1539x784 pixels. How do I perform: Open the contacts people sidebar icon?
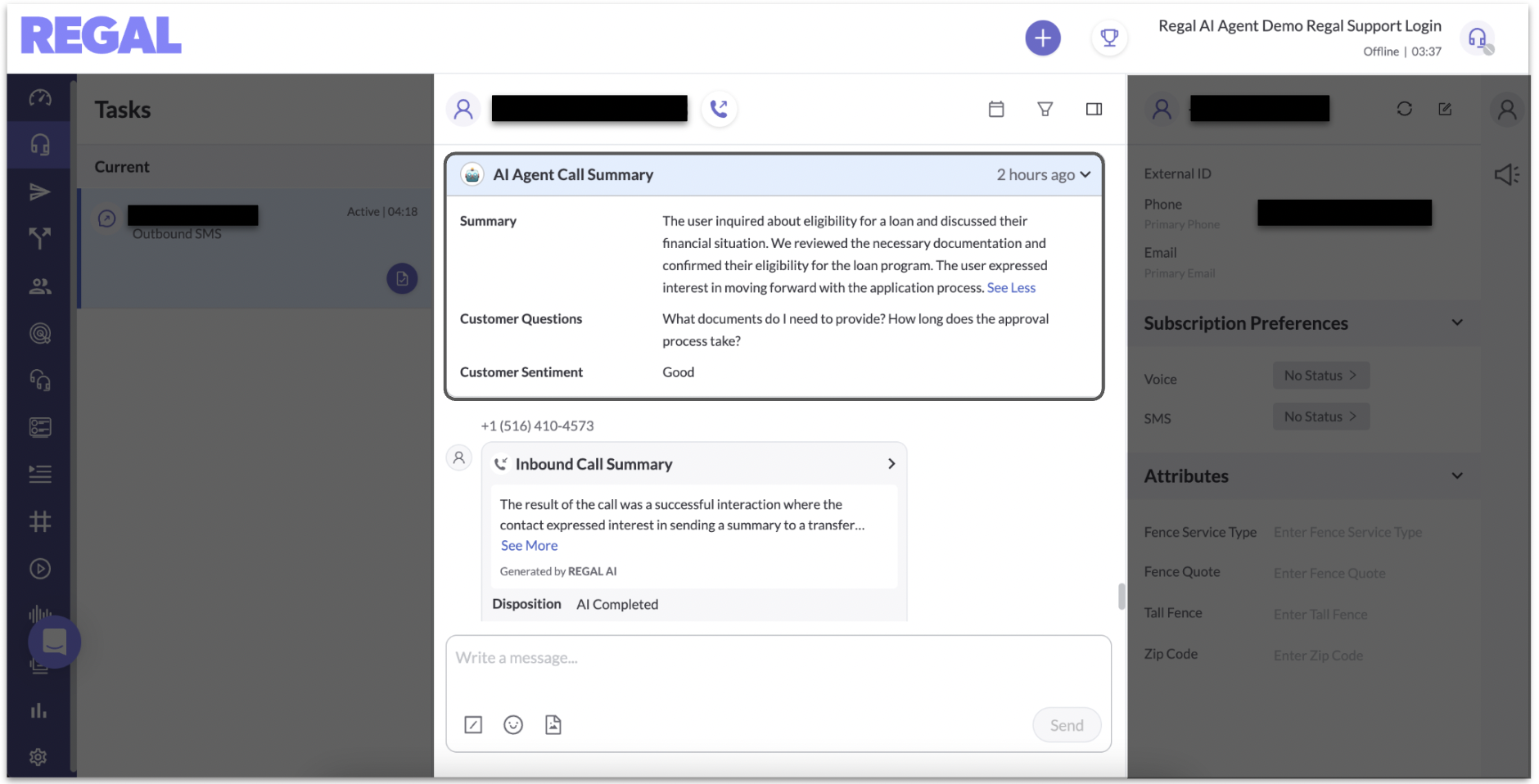tap(40, 286)
